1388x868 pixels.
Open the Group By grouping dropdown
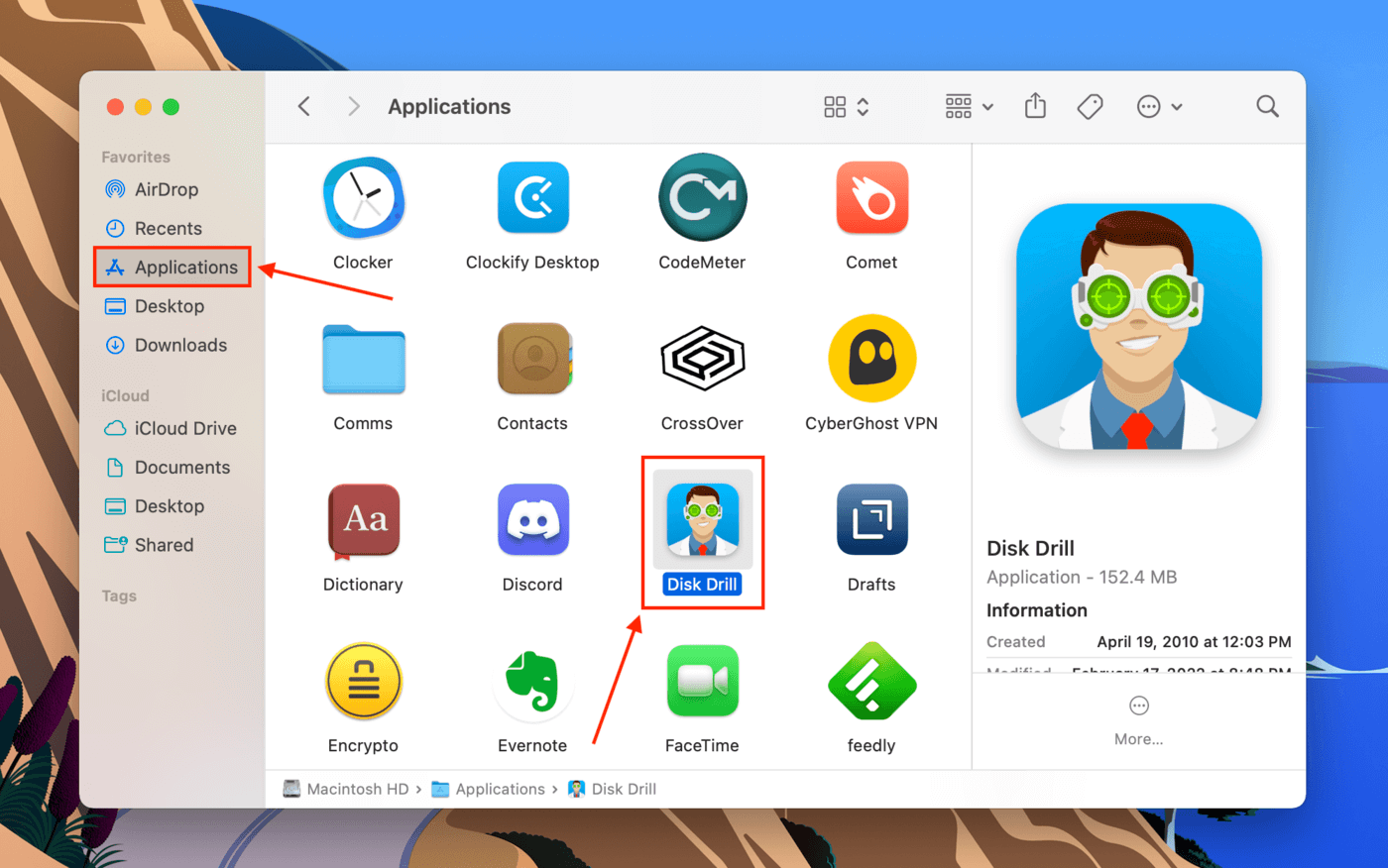969,106
